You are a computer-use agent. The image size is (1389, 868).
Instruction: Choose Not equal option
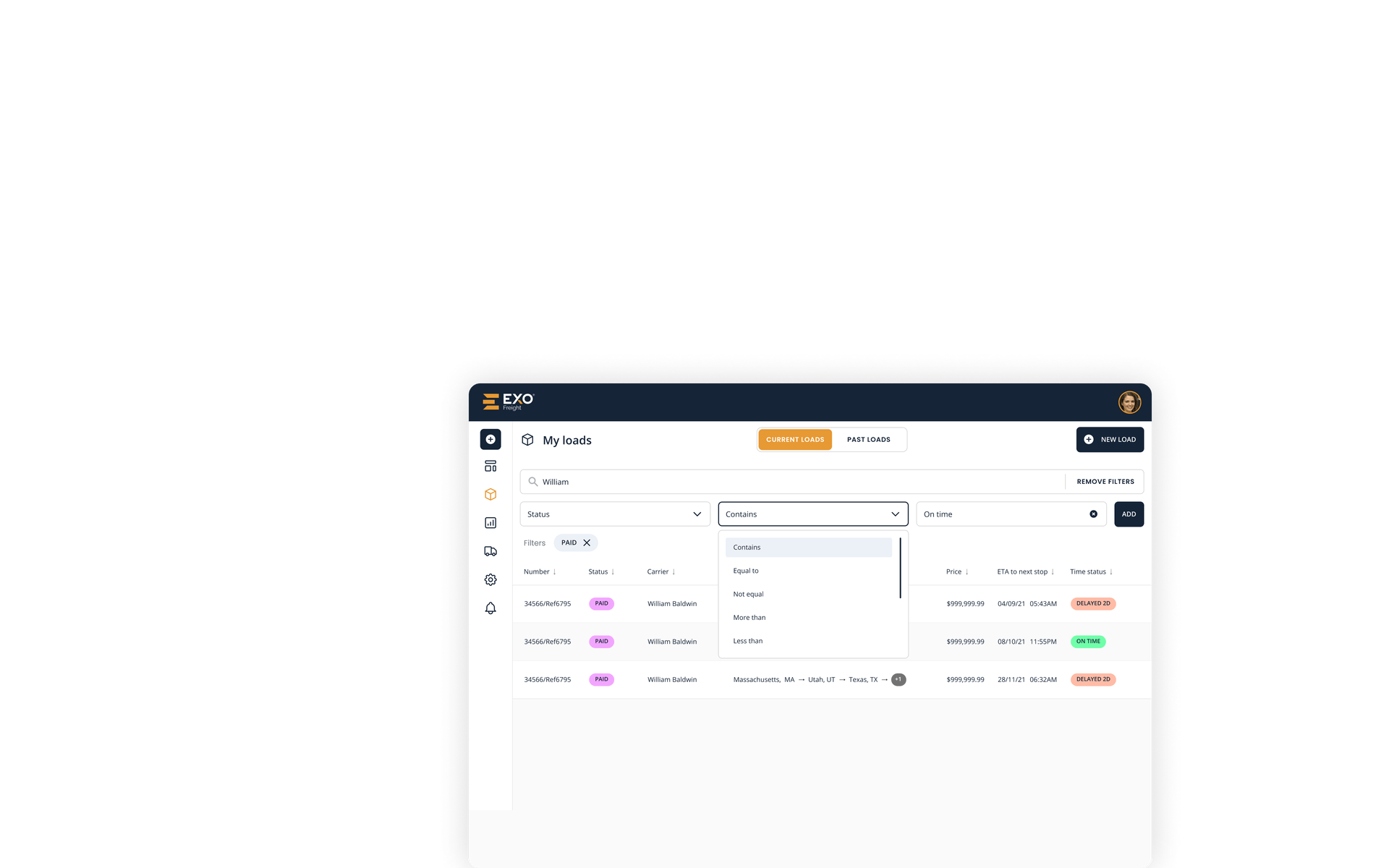click(748, 594)
